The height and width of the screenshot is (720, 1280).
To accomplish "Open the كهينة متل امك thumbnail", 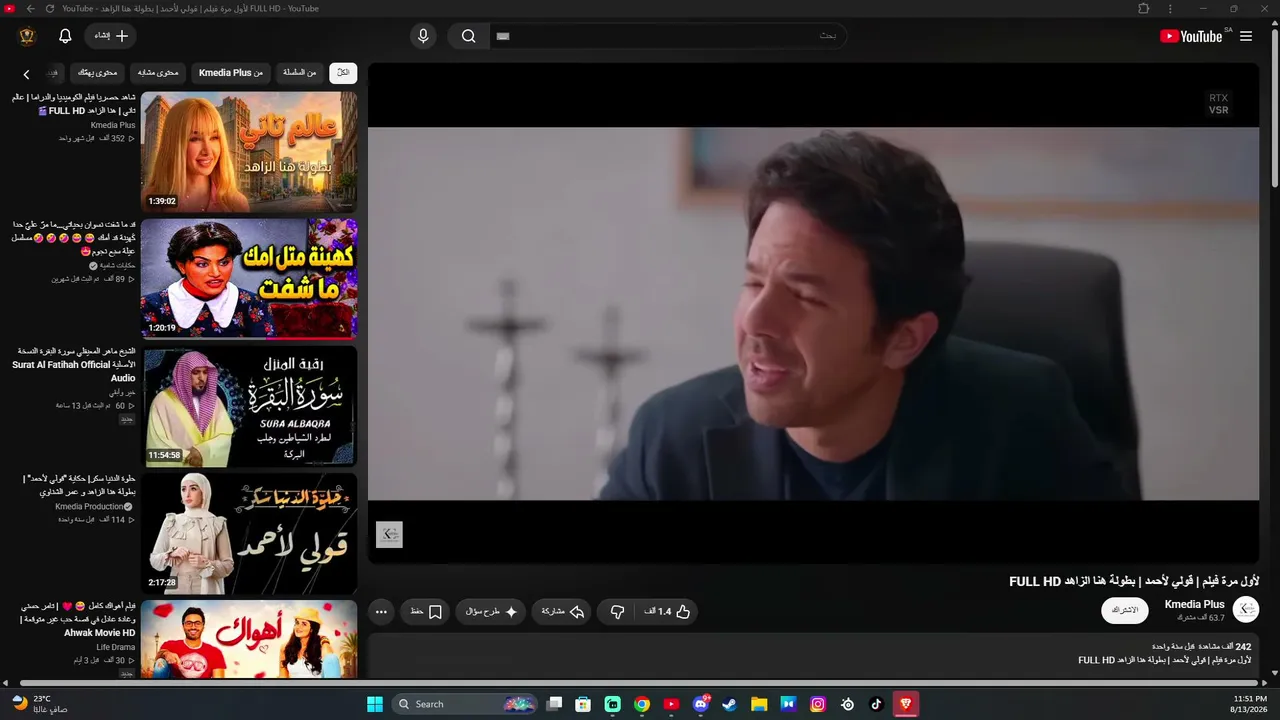I will click(249, 279).
